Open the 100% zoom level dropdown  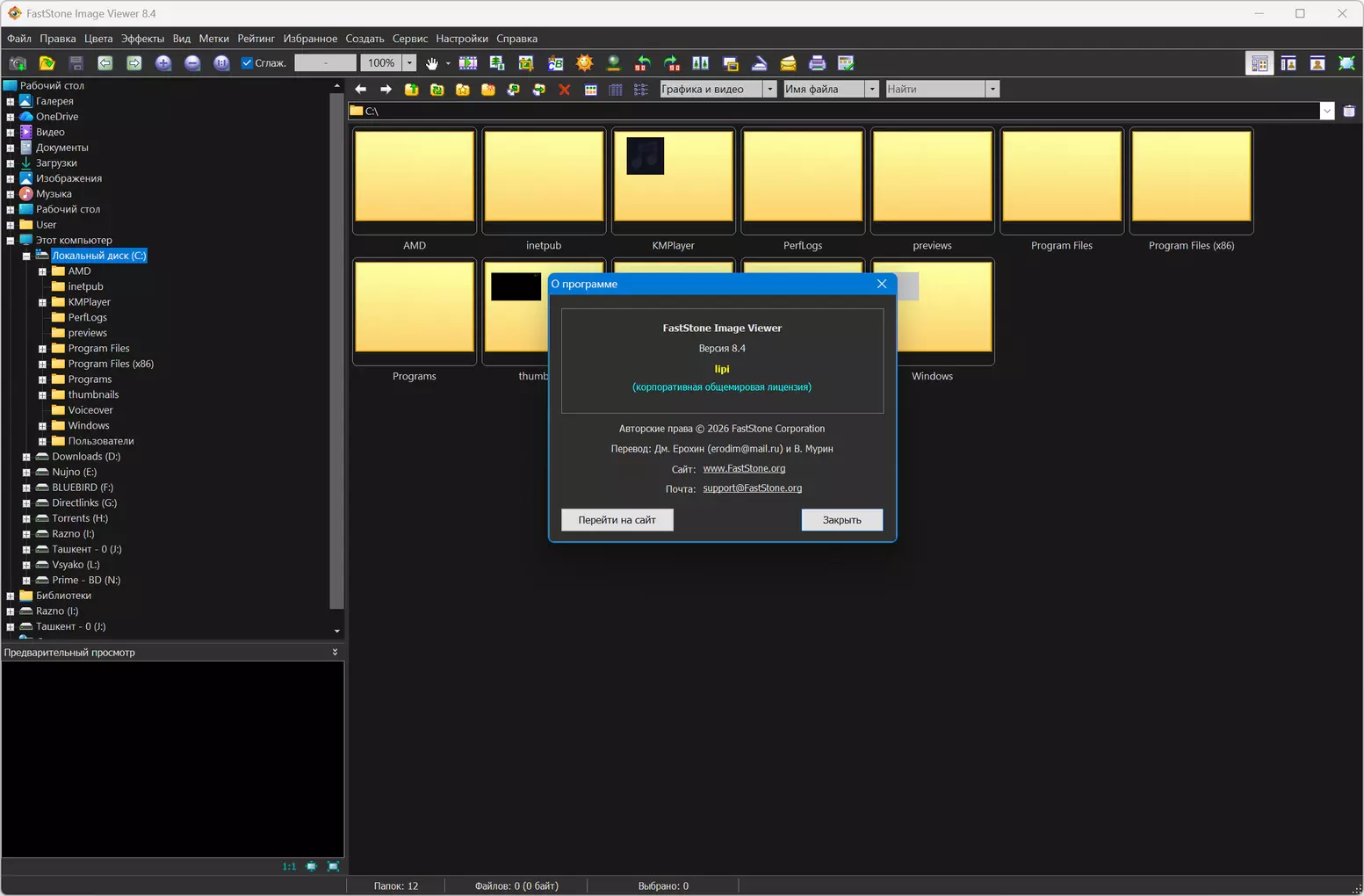[409, 63]
